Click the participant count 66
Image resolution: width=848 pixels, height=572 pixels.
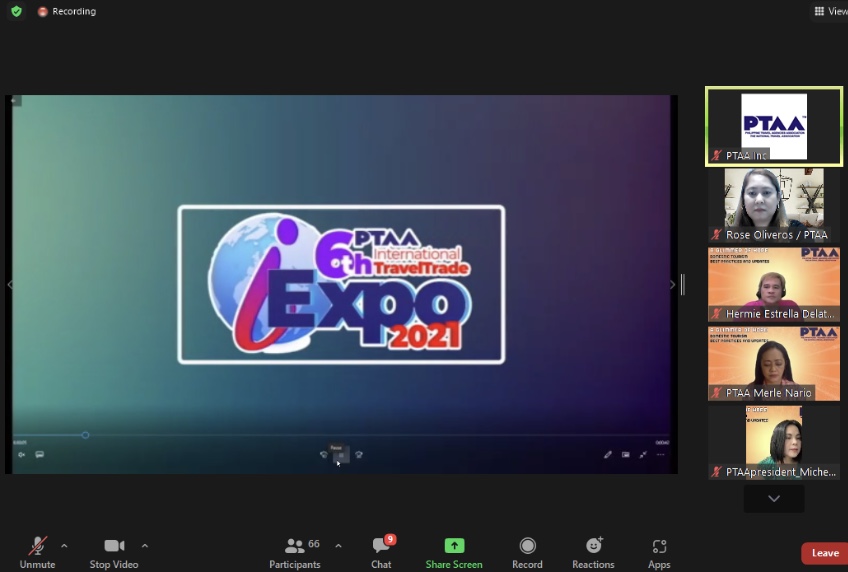pyautogui.click(x=314, y=544)
